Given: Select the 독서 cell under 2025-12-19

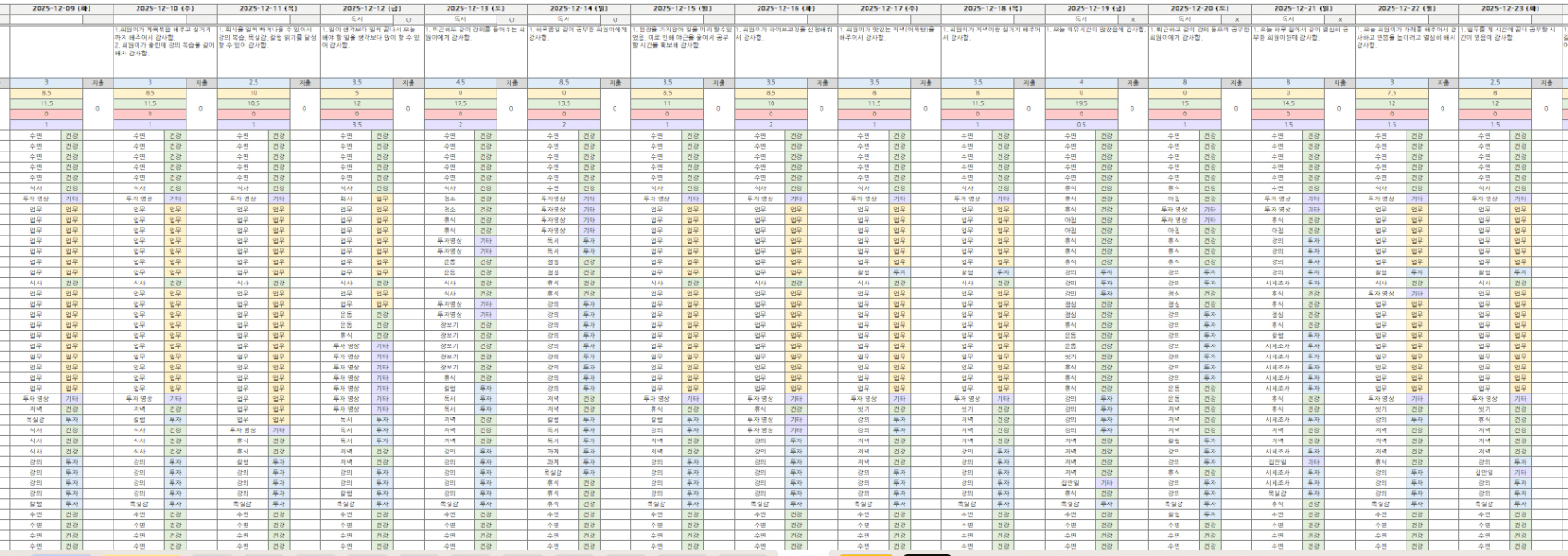Looking at the screenshot, I should tap(1082, 18).
